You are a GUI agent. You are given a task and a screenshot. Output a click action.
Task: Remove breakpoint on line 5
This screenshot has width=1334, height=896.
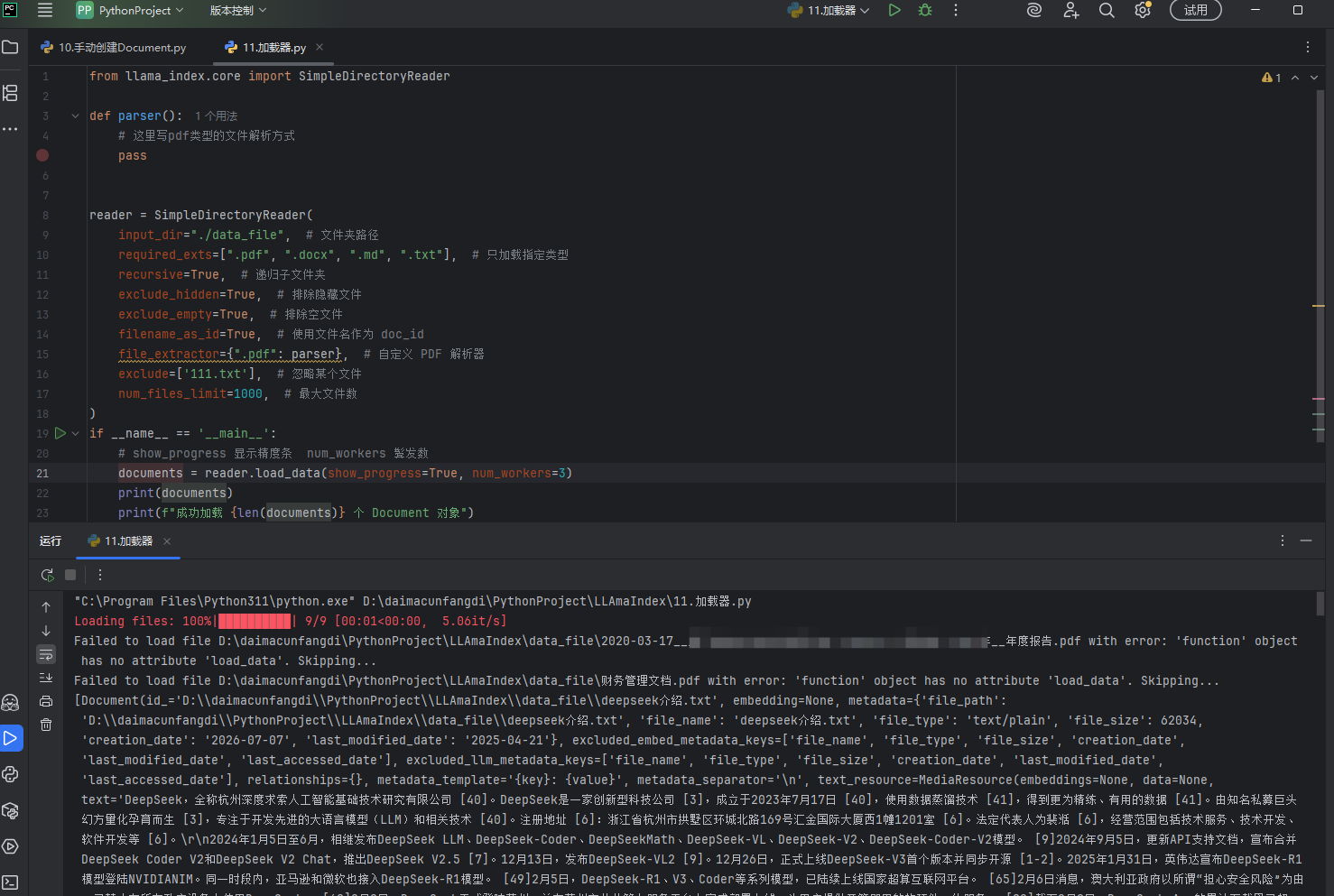[x=42, y=155]
